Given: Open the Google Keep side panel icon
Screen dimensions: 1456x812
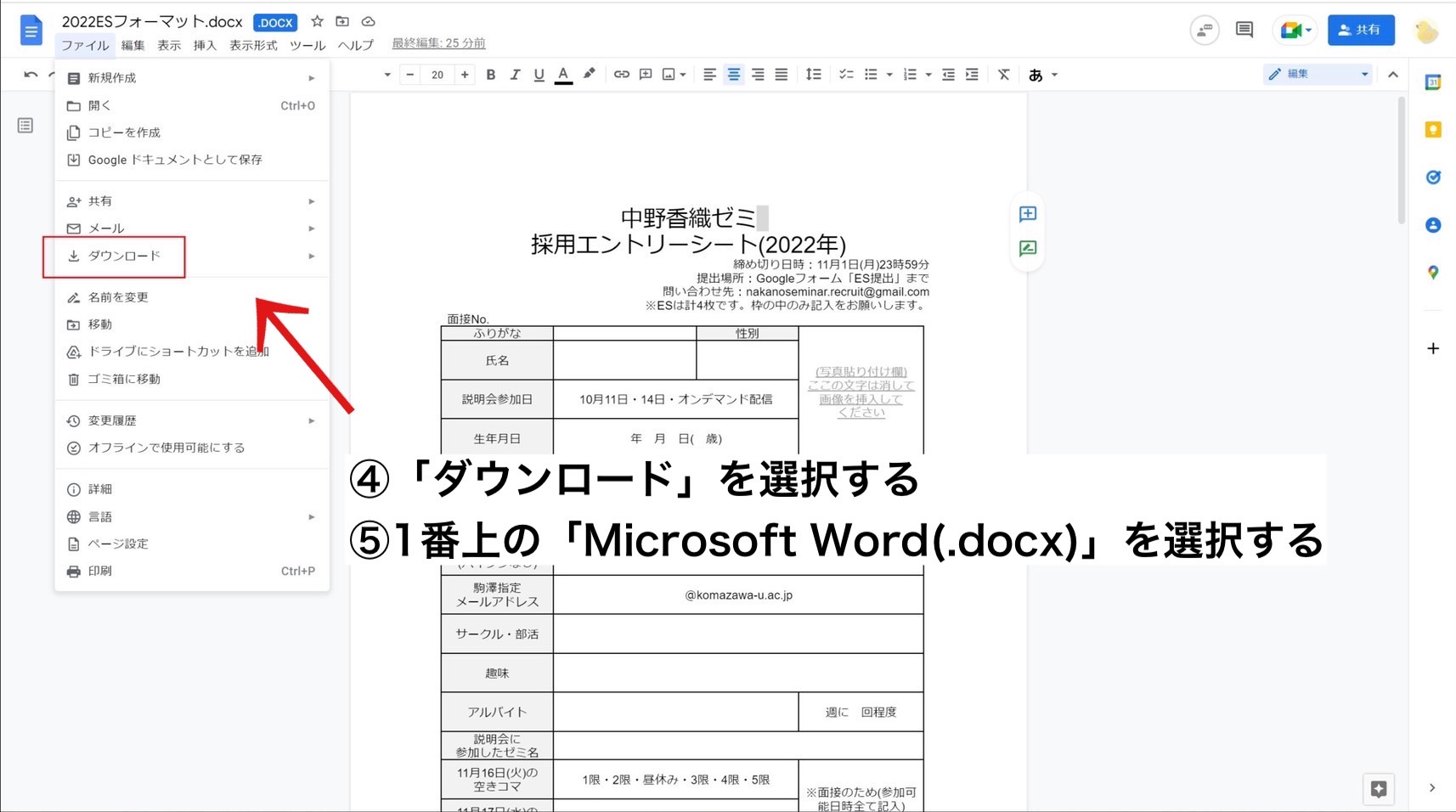Looking at the screenshot, I should pyautogui.click(x=1433, y=130).
